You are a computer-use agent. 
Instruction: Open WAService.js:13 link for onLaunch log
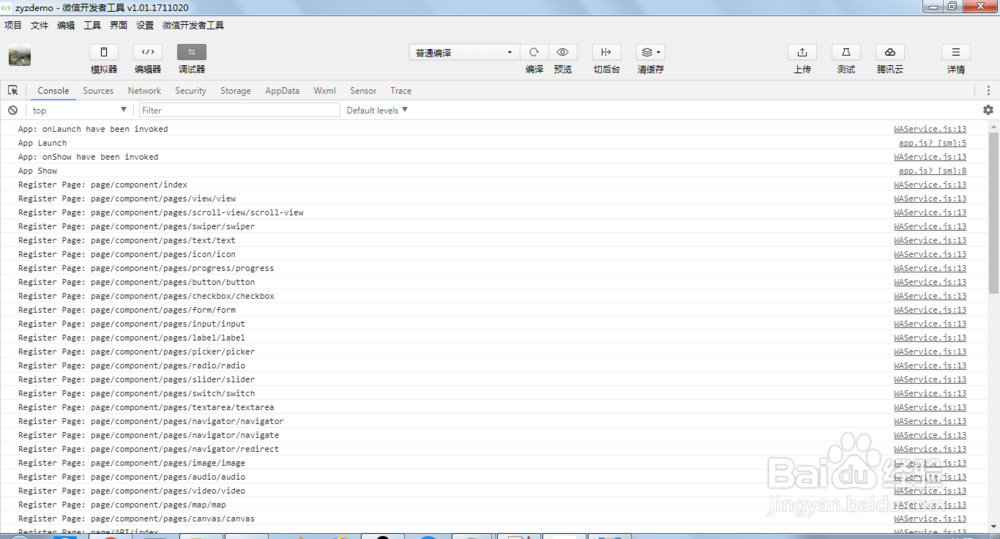tap(930, 129)
